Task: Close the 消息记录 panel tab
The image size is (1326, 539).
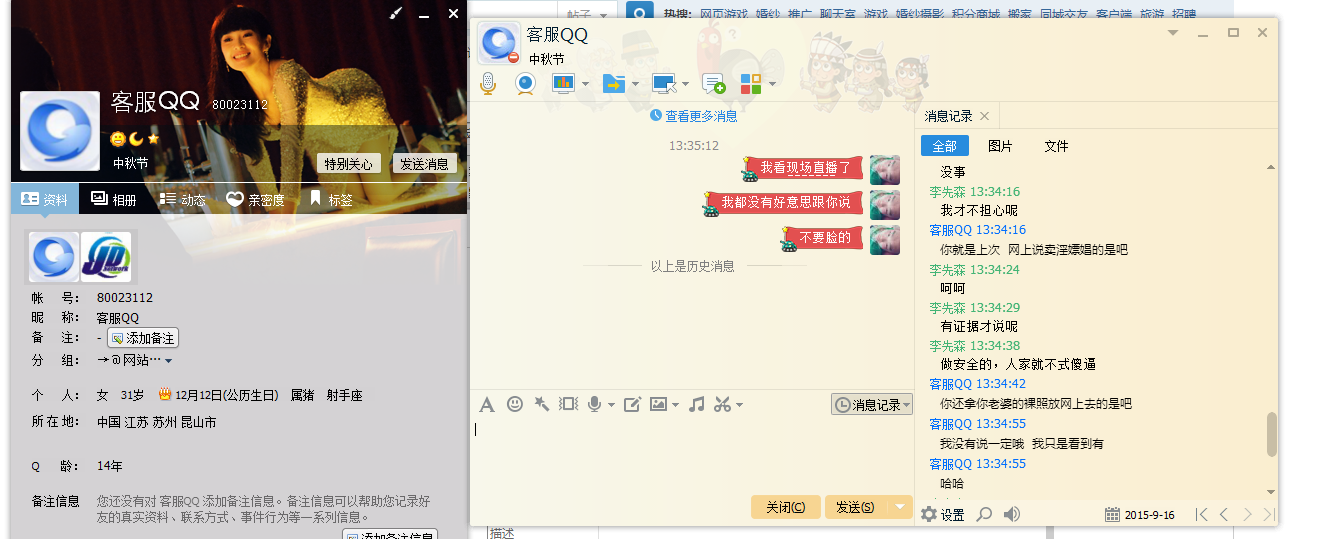Action: tap(984, 116)
